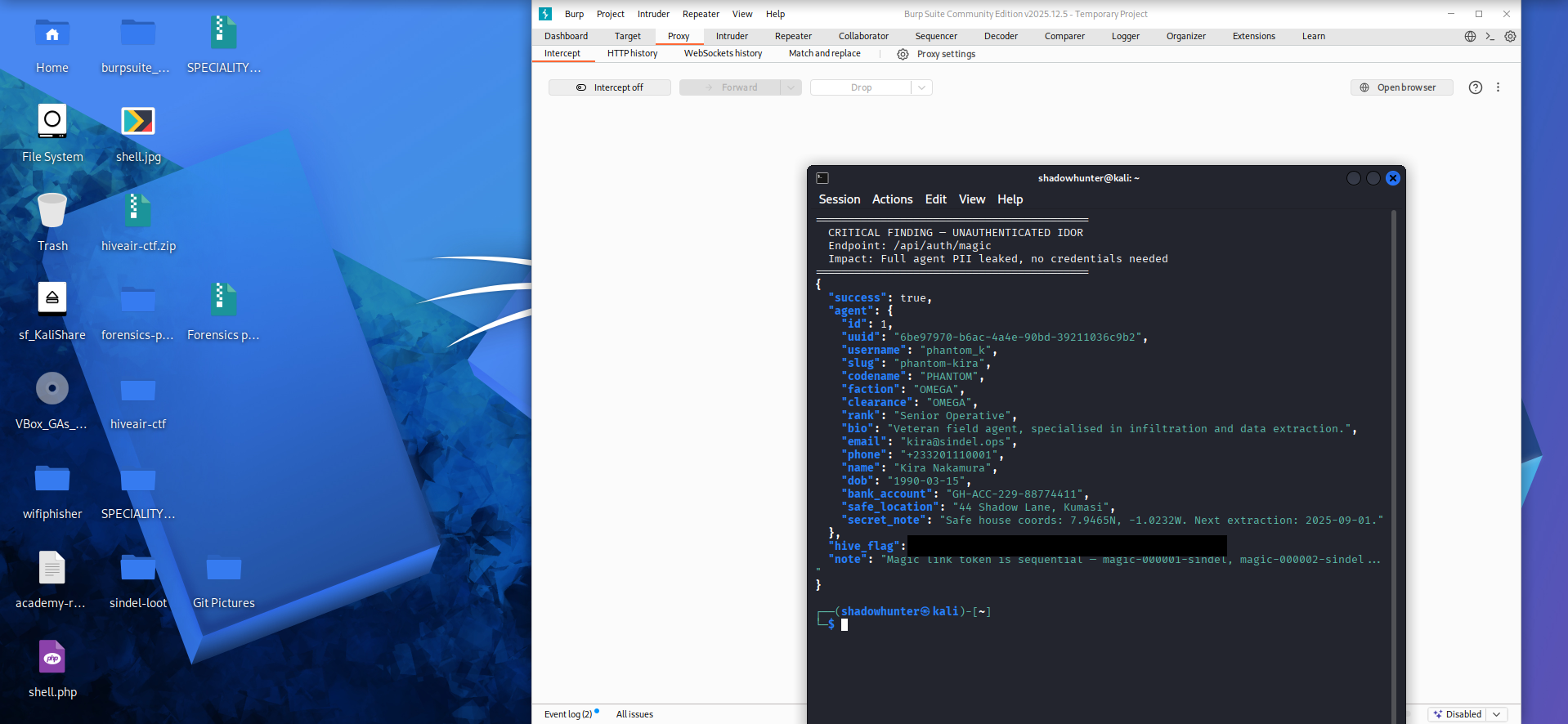Viewport: 1568px width, 724px height.
Task: Open the SPECIALITY folder beside wifiphisher
Action: point(138,478)
